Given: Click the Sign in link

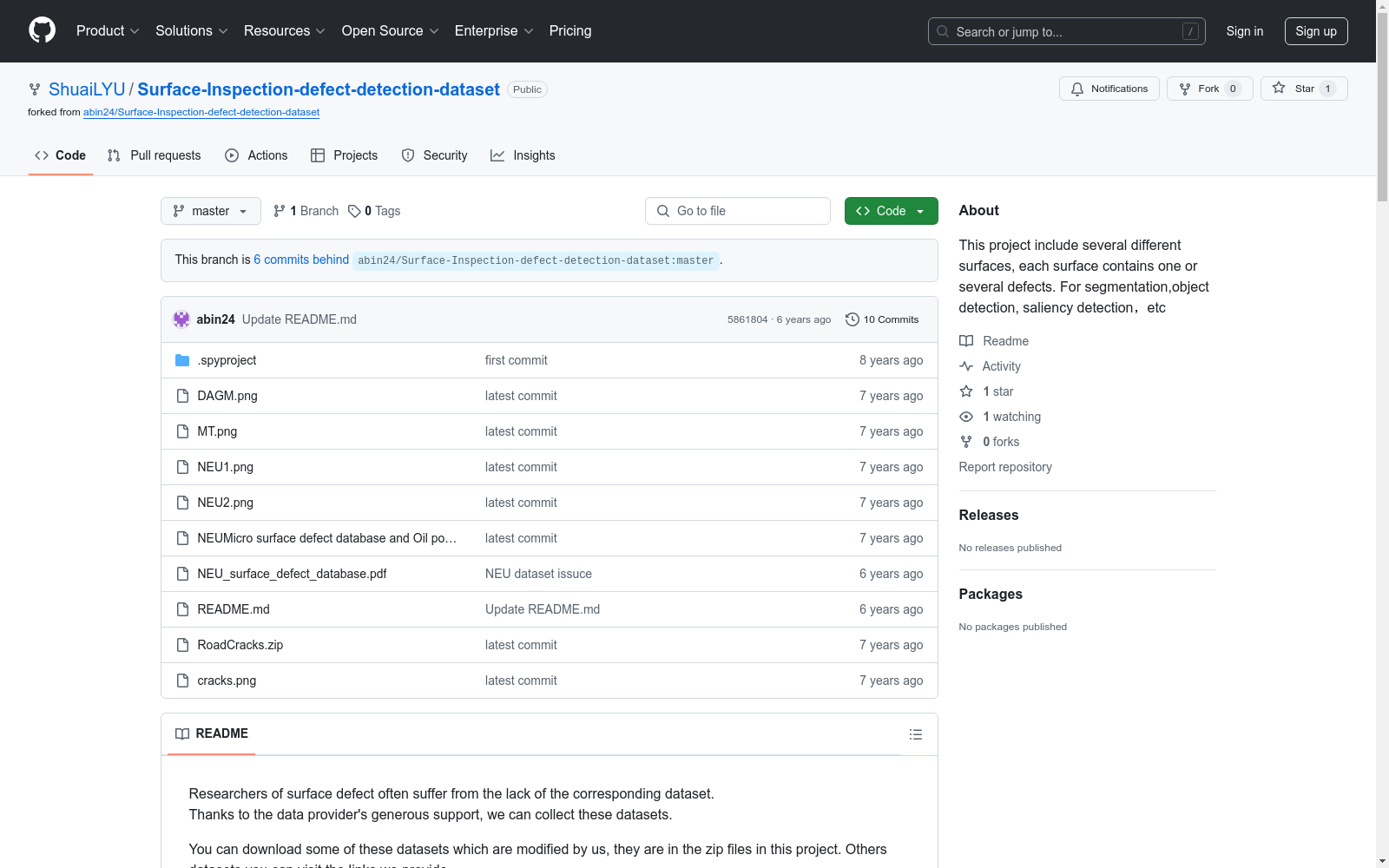Looking at the screenshot, I should click(x=1245, y=31).
